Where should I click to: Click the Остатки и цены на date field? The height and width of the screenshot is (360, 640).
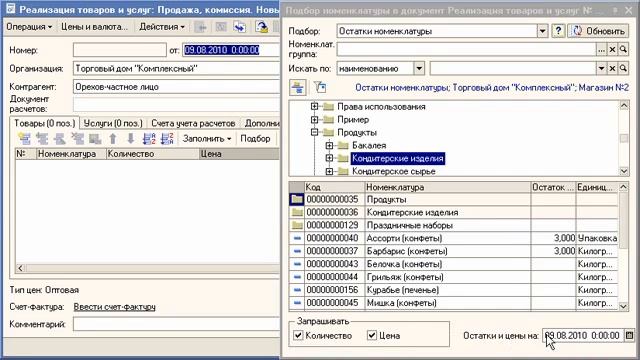click(583, 336)
